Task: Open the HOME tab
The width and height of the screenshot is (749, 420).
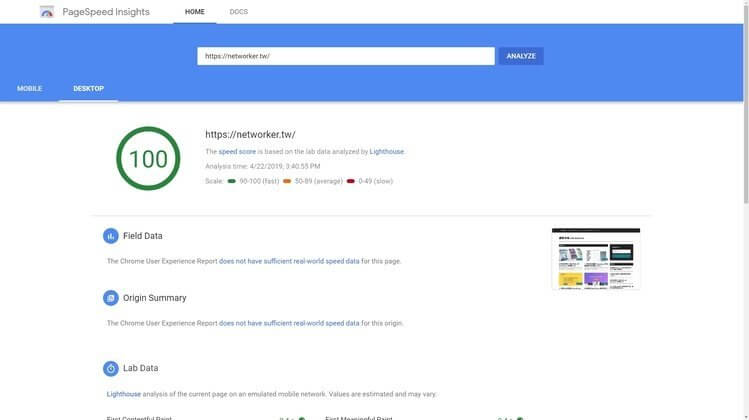Action: point(194,12)
